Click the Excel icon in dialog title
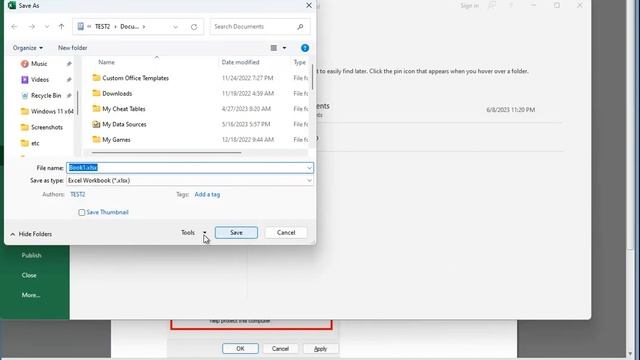This screenshot has height=360, width=640. pos(12,5)
